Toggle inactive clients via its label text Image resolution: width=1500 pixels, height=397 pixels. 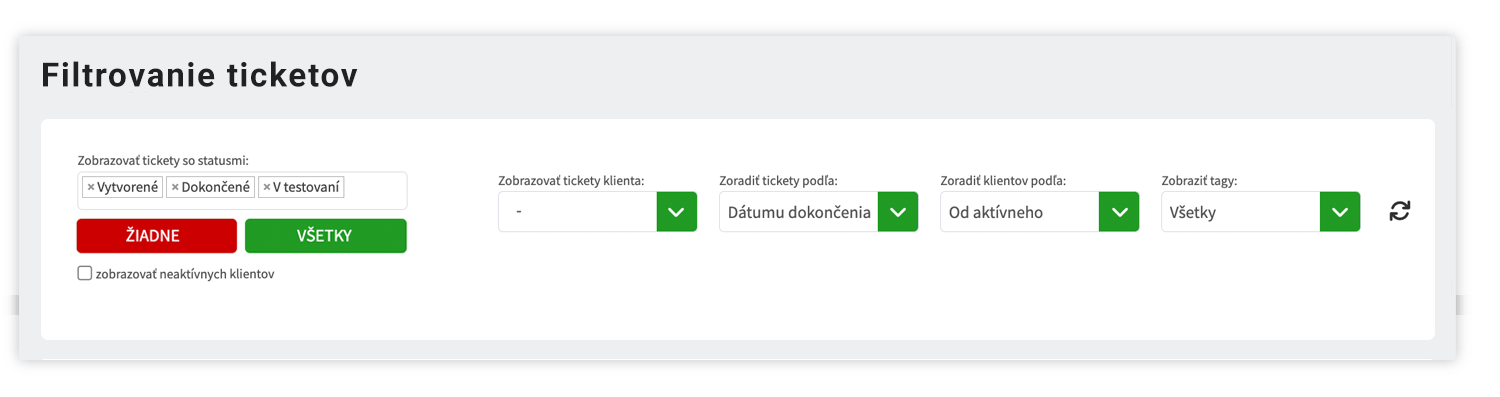(x=185, y=274)
